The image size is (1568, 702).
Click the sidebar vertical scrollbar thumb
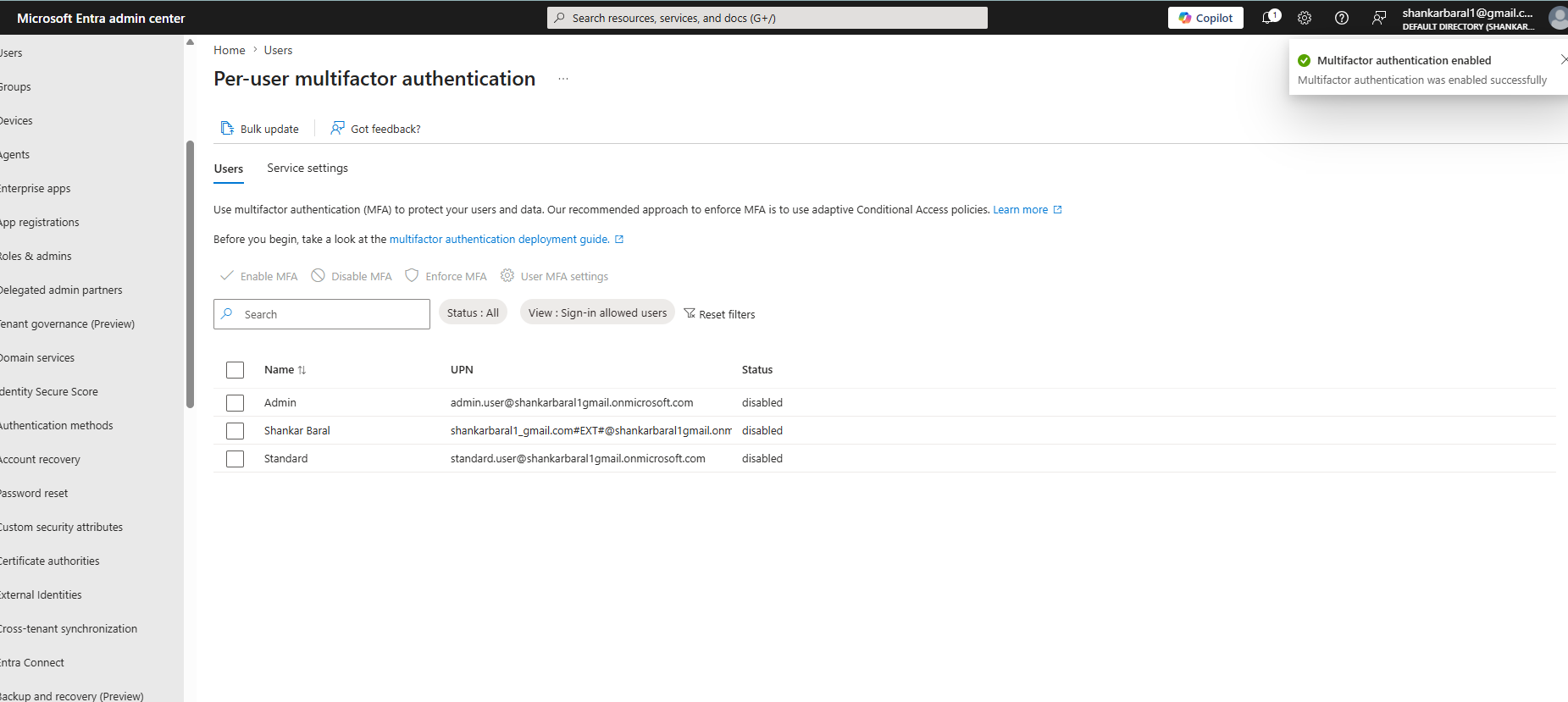(x=190, y=274)
